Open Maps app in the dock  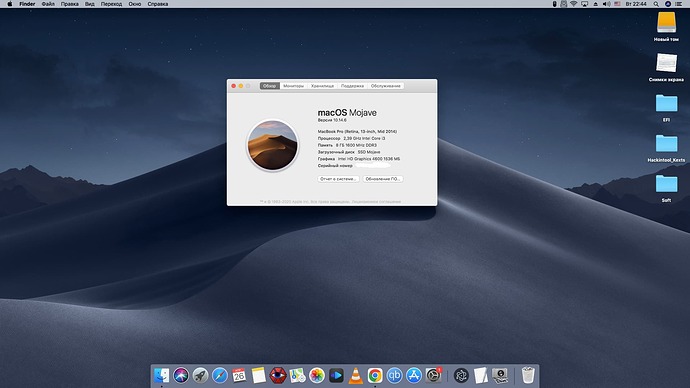tap(297, 375)
